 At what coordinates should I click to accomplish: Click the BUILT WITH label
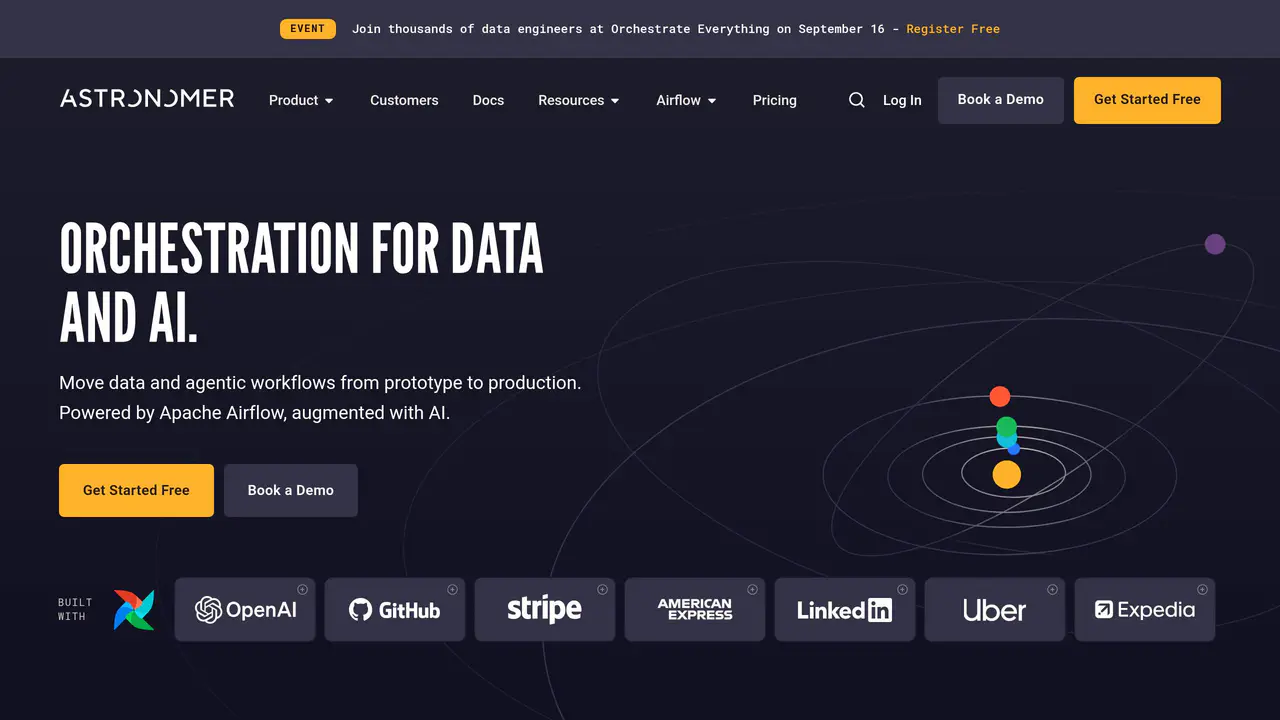tap(75, 610)
